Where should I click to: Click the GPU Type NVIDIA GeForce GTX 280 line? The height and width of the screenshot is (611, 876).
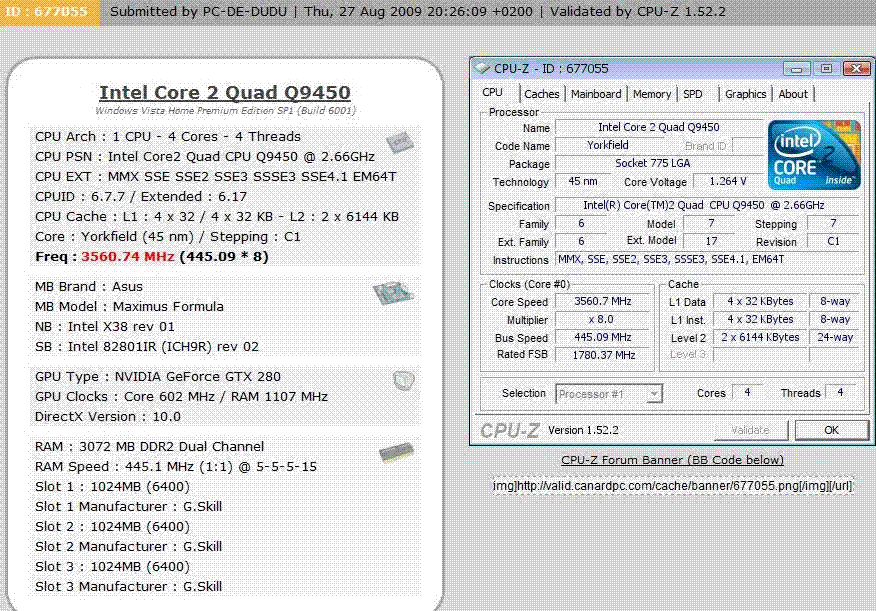pyautogui.click(x=158, y=377)
